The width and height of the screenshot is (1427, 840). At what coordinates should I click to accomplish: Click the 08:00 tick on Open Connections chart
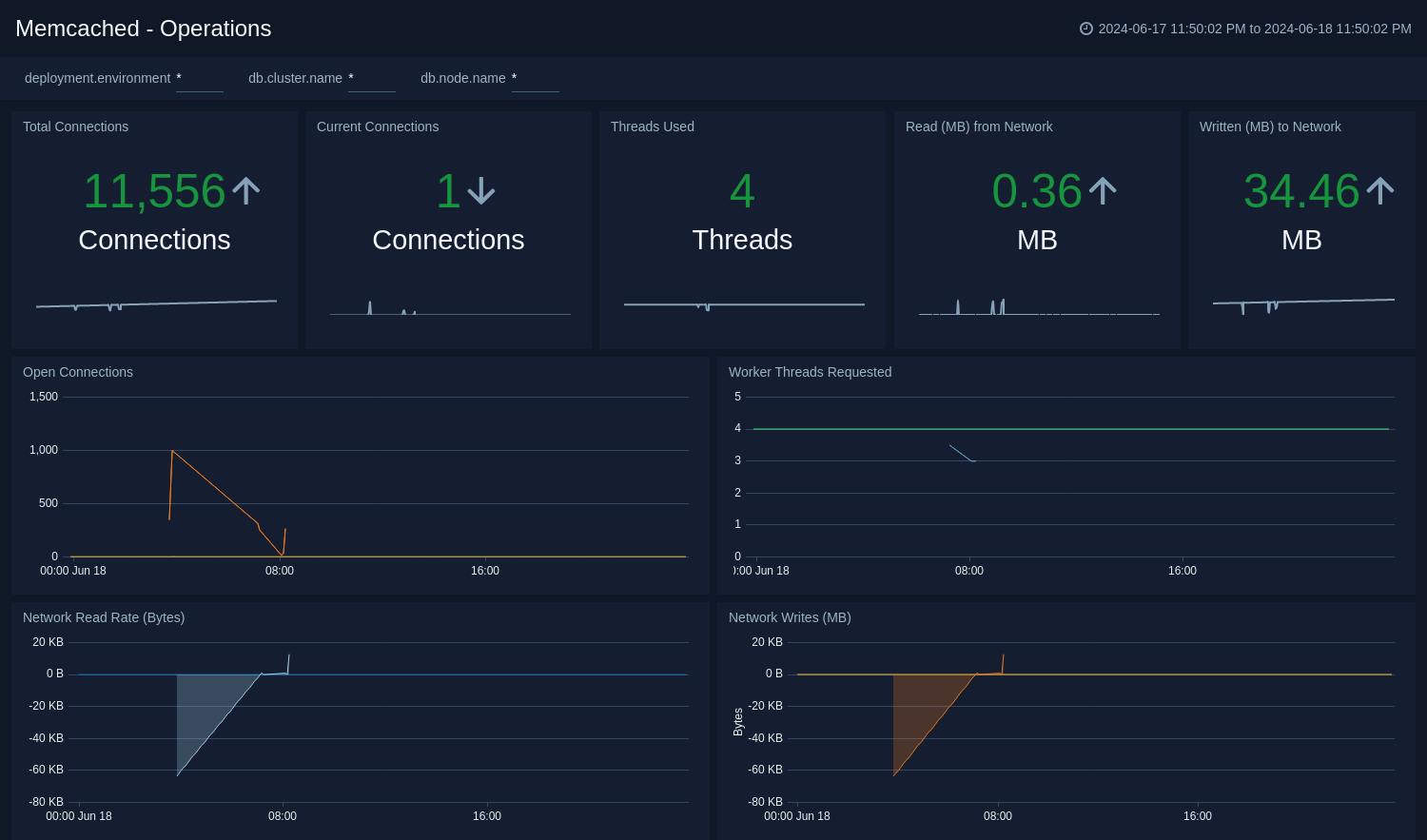click(280, 571)
